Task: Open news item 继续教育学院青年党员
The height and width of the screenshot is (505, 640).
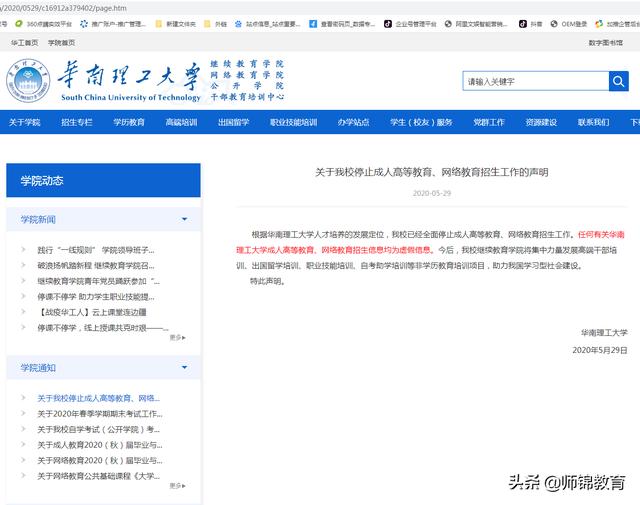Action: 98,281
